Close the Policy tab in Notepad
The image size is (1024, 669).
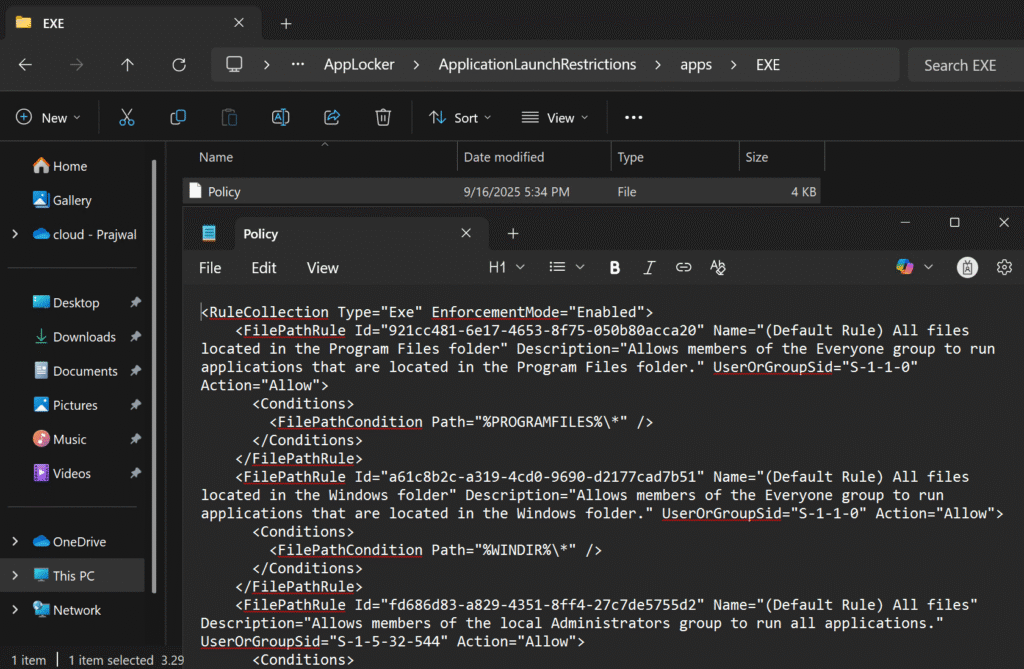point(466,233)
